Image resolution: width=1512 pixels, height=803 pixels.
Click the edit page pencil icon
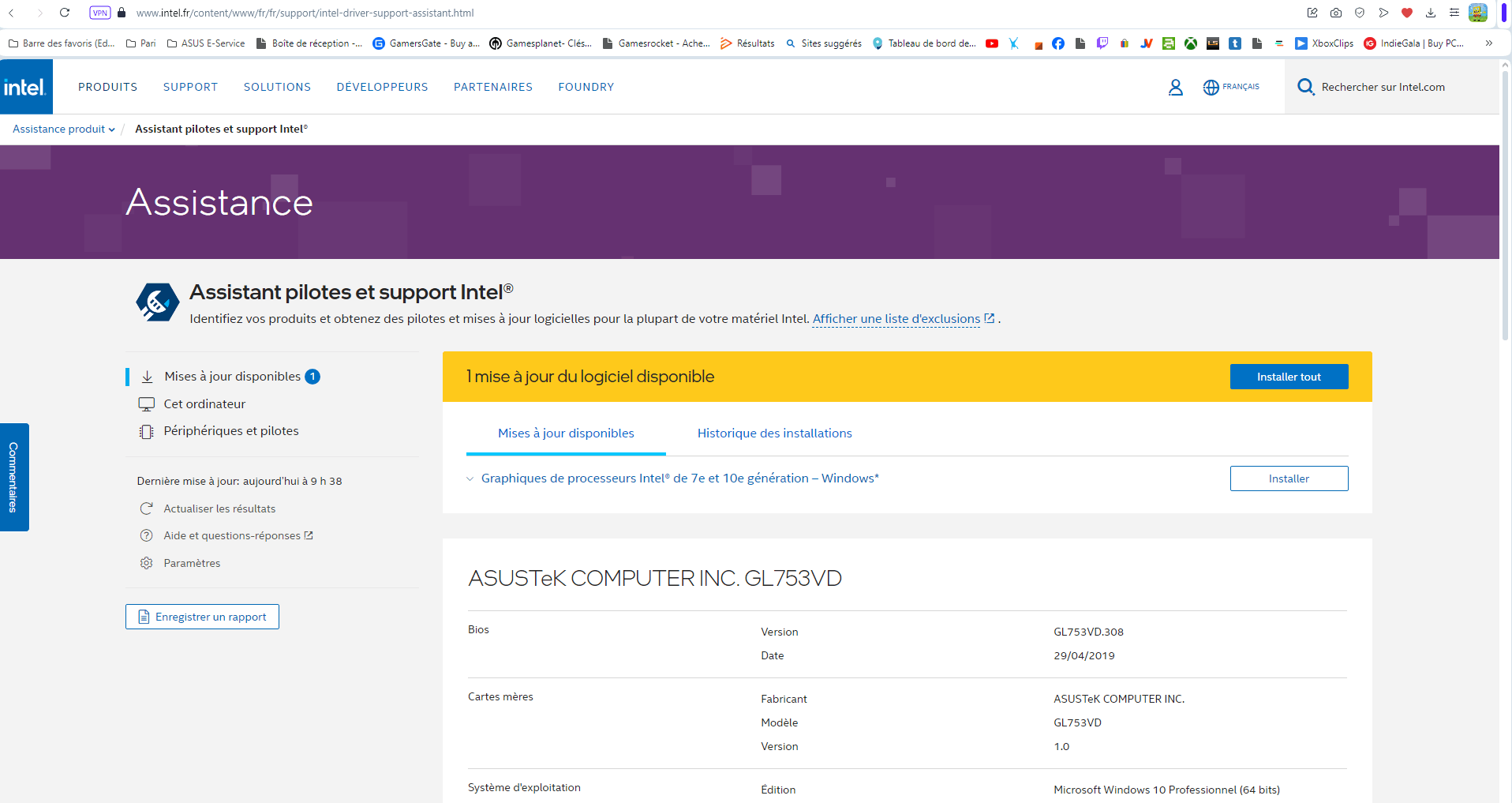tap(1312, 13)
